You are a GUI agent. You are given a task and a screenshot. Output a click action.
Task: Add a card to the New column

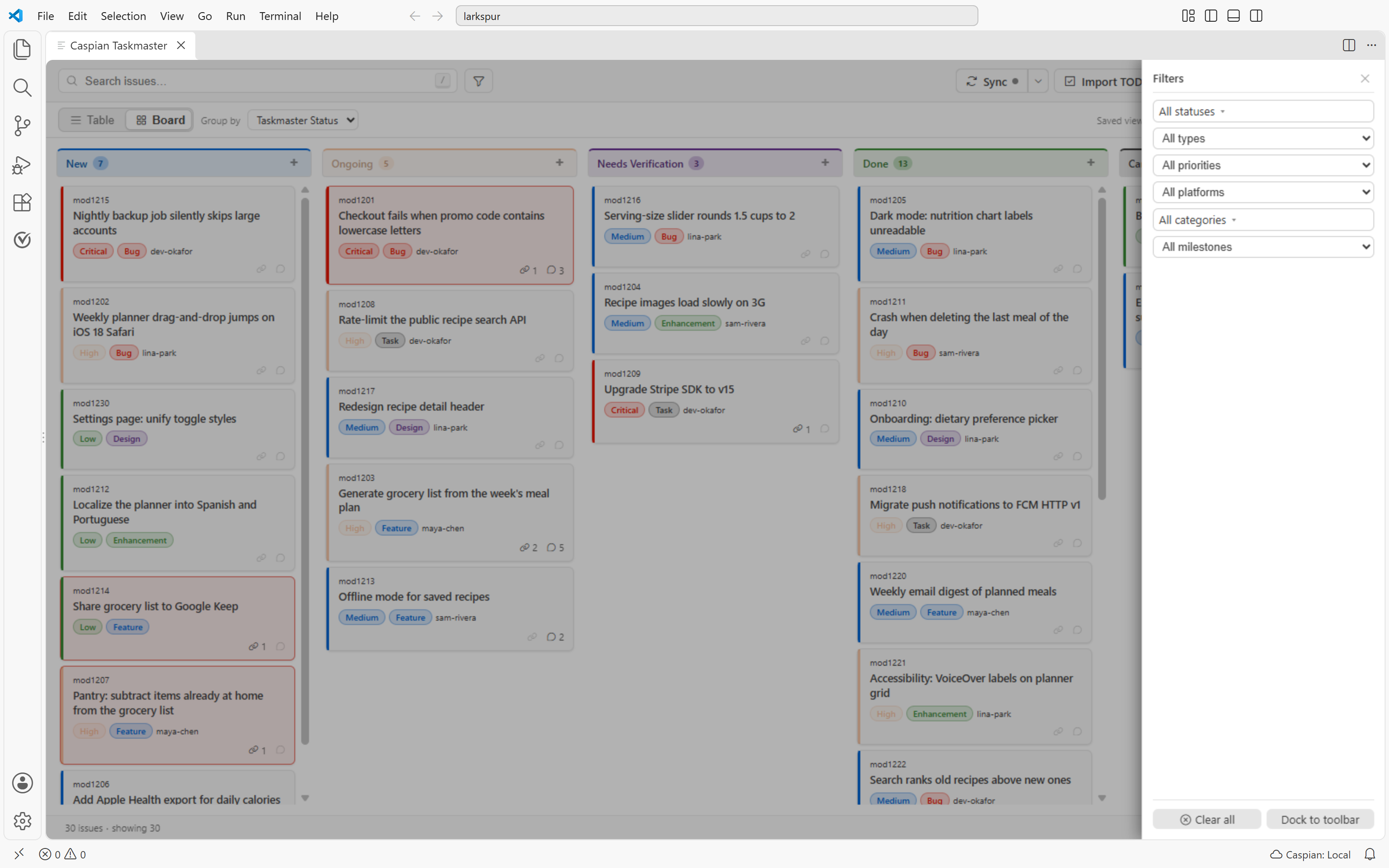pos(294,163)
